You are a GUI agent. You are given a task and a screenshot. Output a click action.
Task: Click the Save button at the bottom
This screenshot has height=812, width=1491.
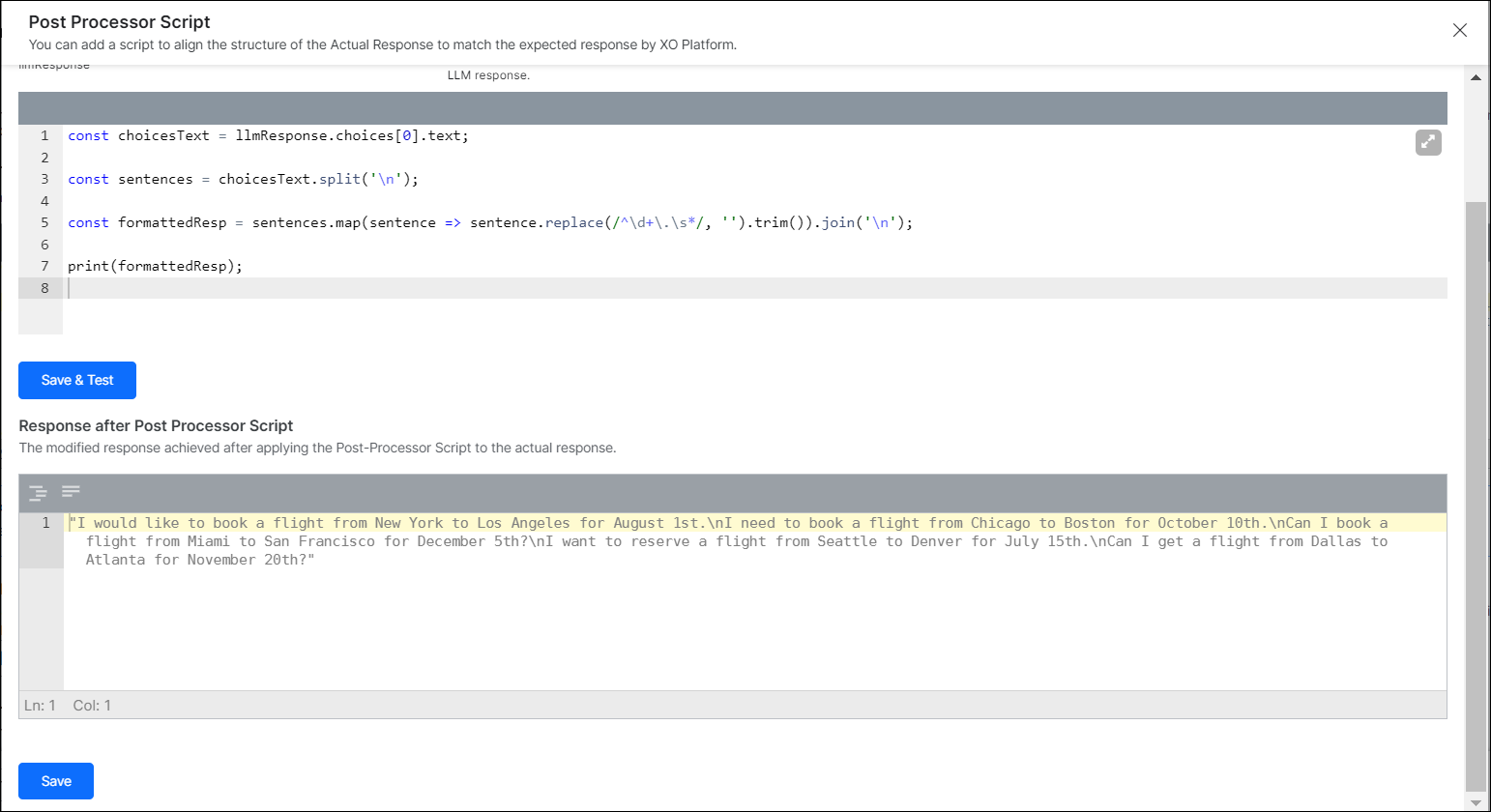[x=55, y=781]
